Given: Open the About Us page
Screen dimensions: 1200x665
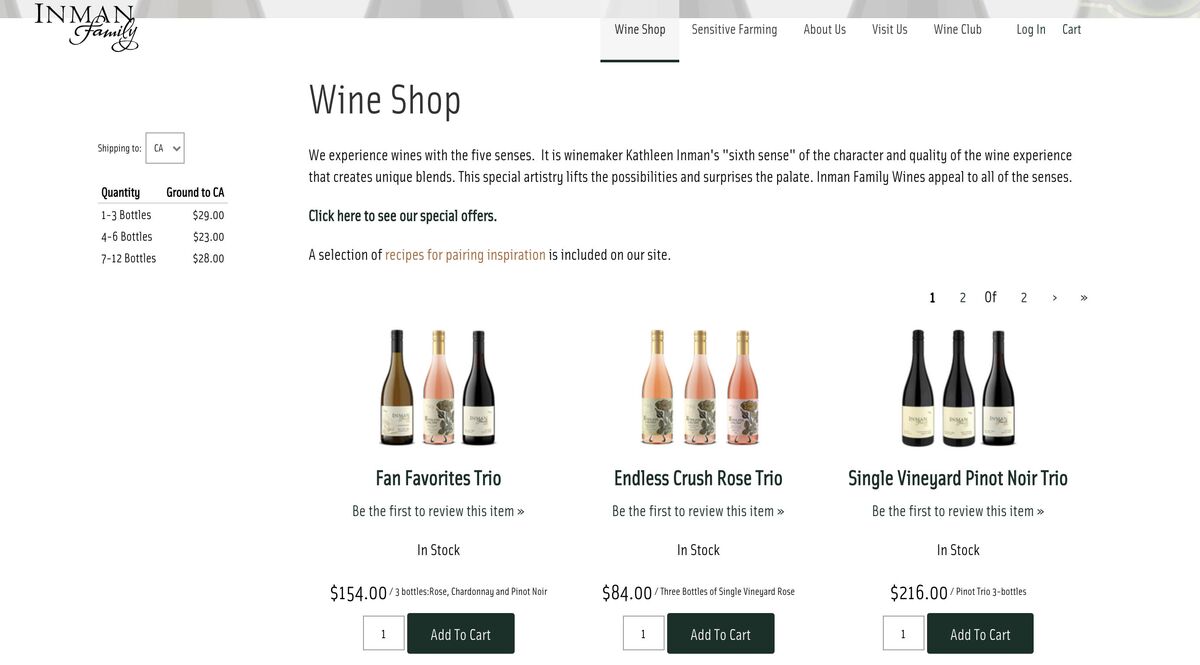Looking at the screenshot, I should coord(824,29).
